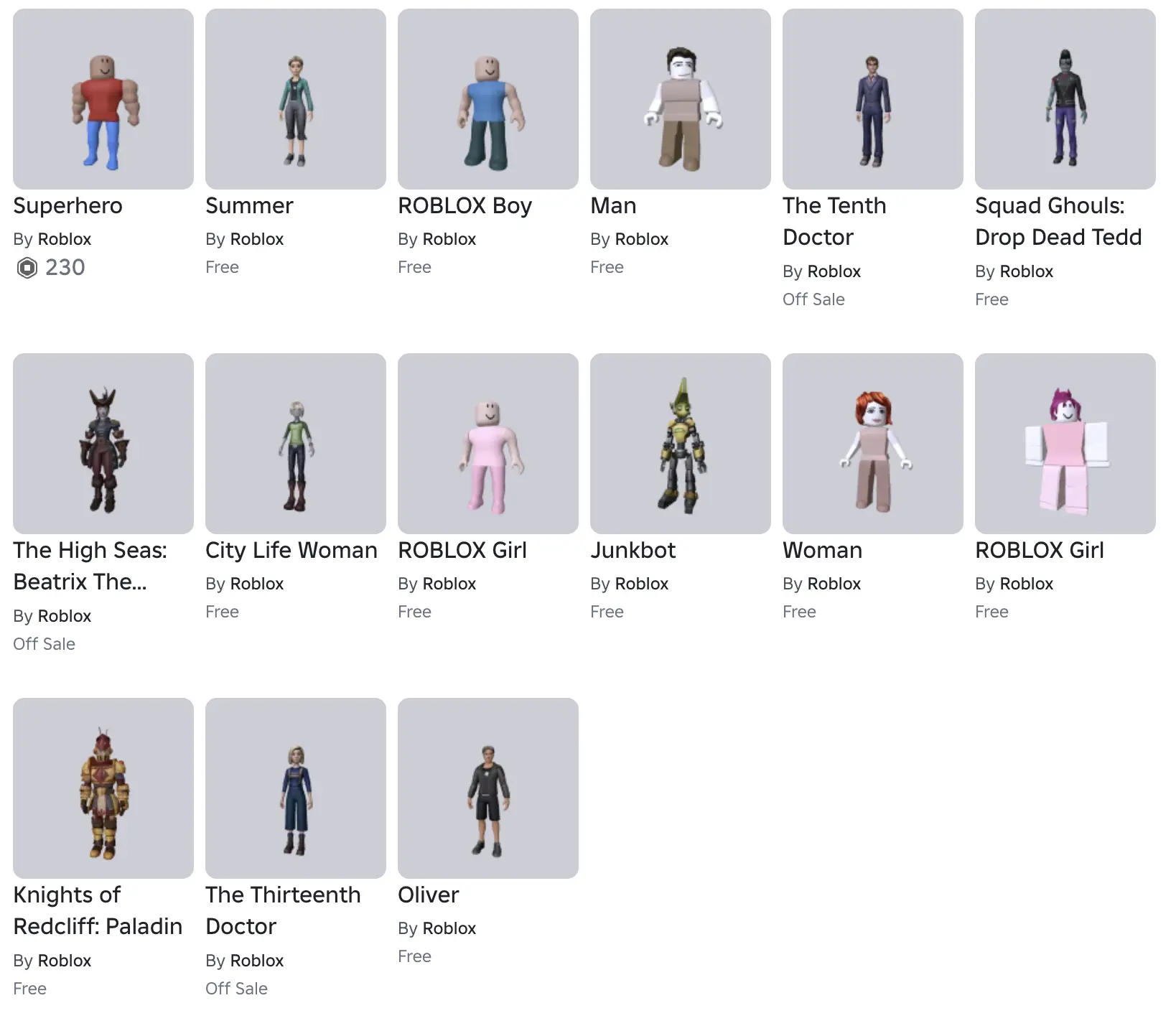Click The High Seas: Beatrix title

[x=90, y=566]
